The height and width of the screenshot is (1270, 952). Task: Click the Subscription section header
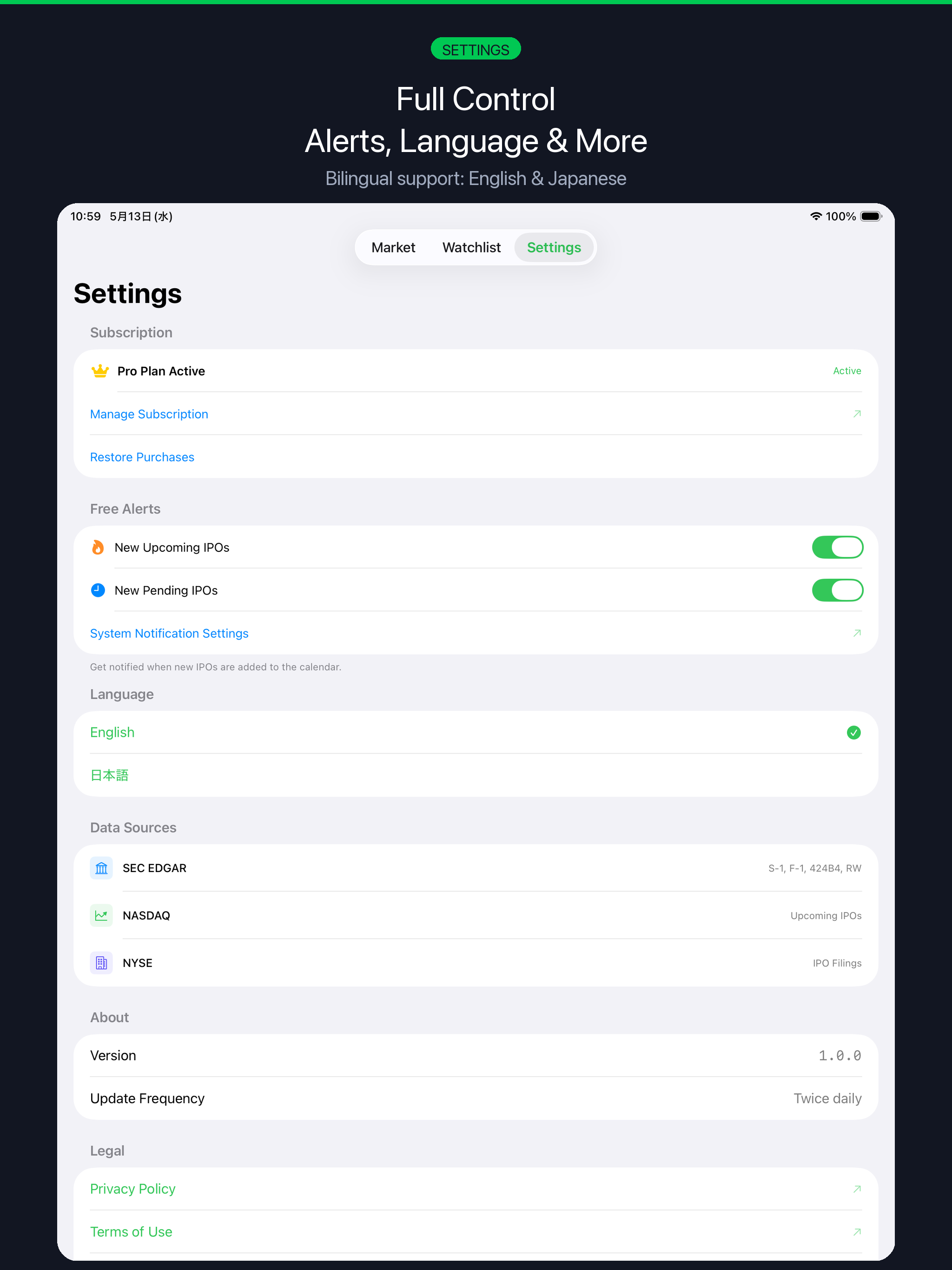click(131, 332)
